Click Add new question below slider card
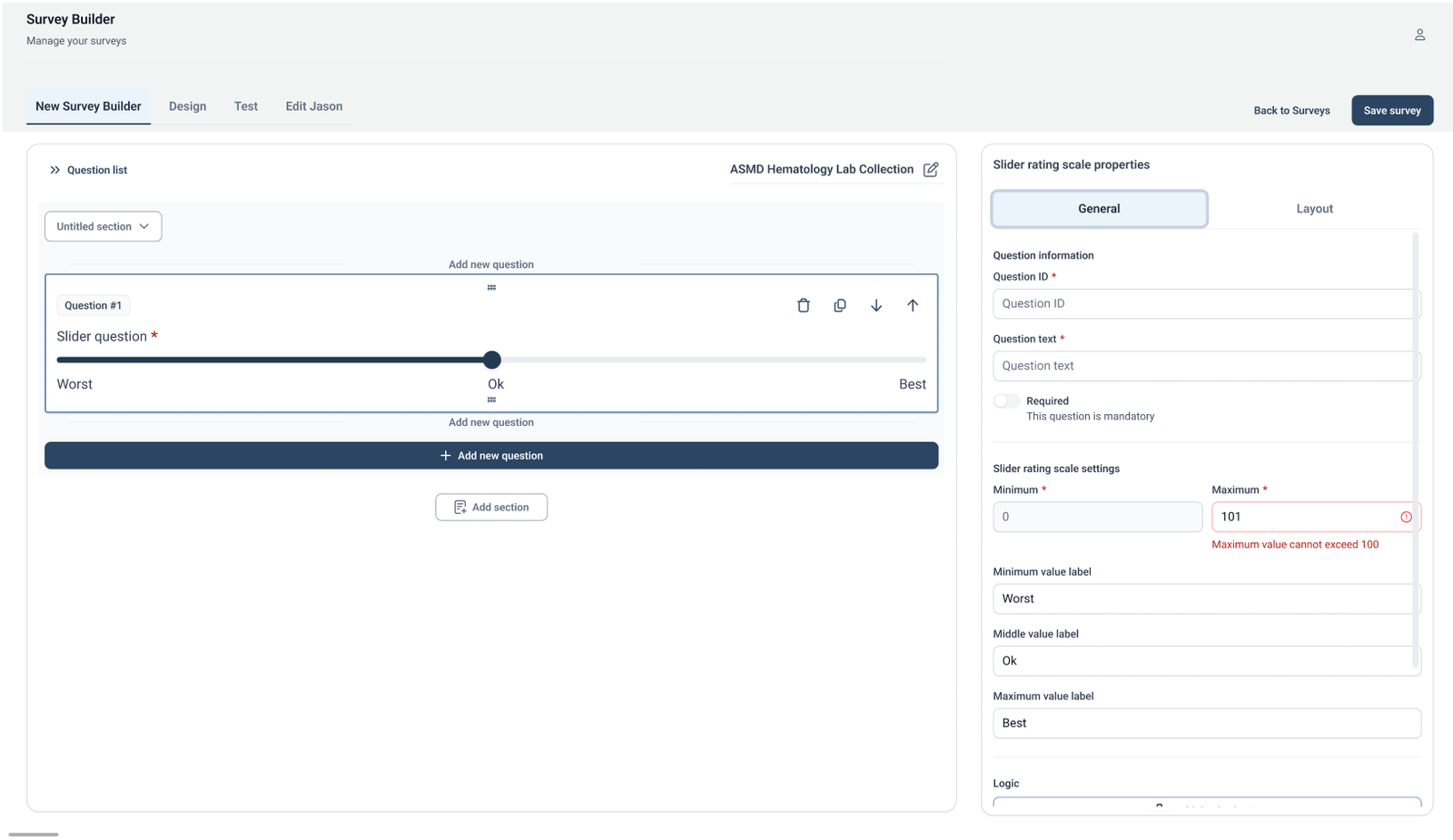Viewport: 1453px width, 840px height. pyautogui.click(x=491, y=422)
